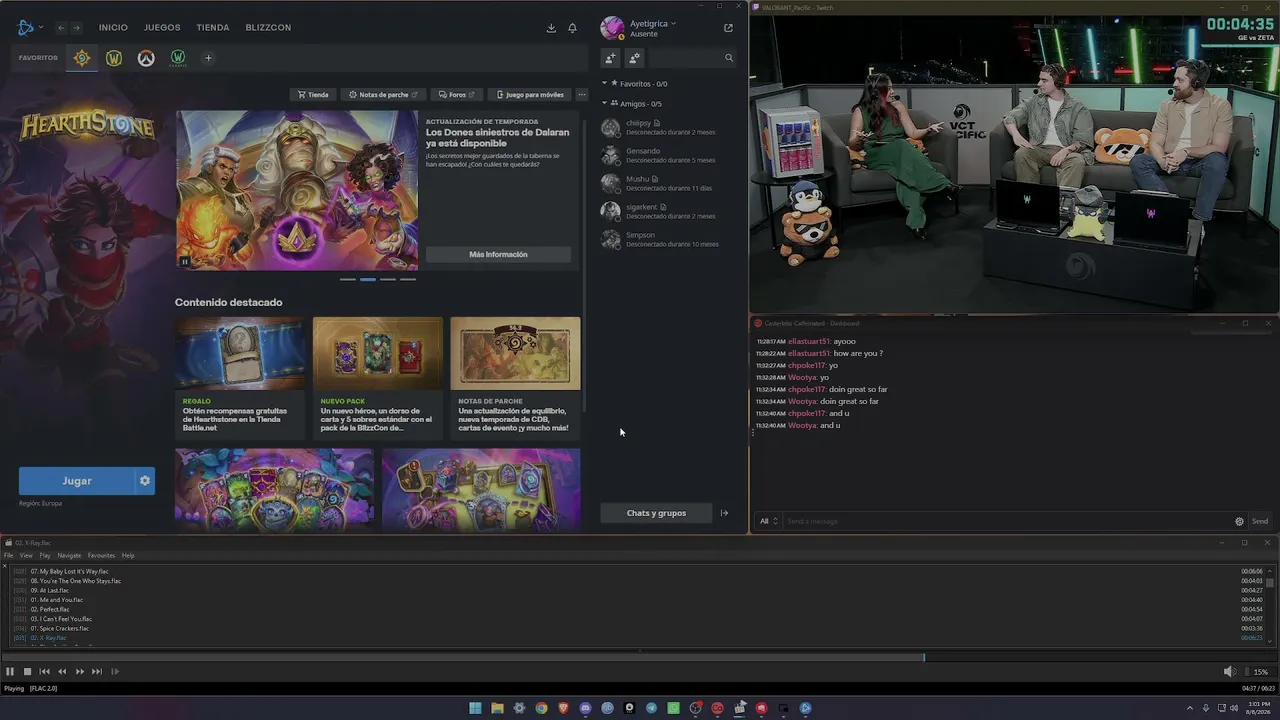The image size is (1280, 720).
Task: Click the music player seek bar
Action: pyautogui.click(x=640, y=657)
